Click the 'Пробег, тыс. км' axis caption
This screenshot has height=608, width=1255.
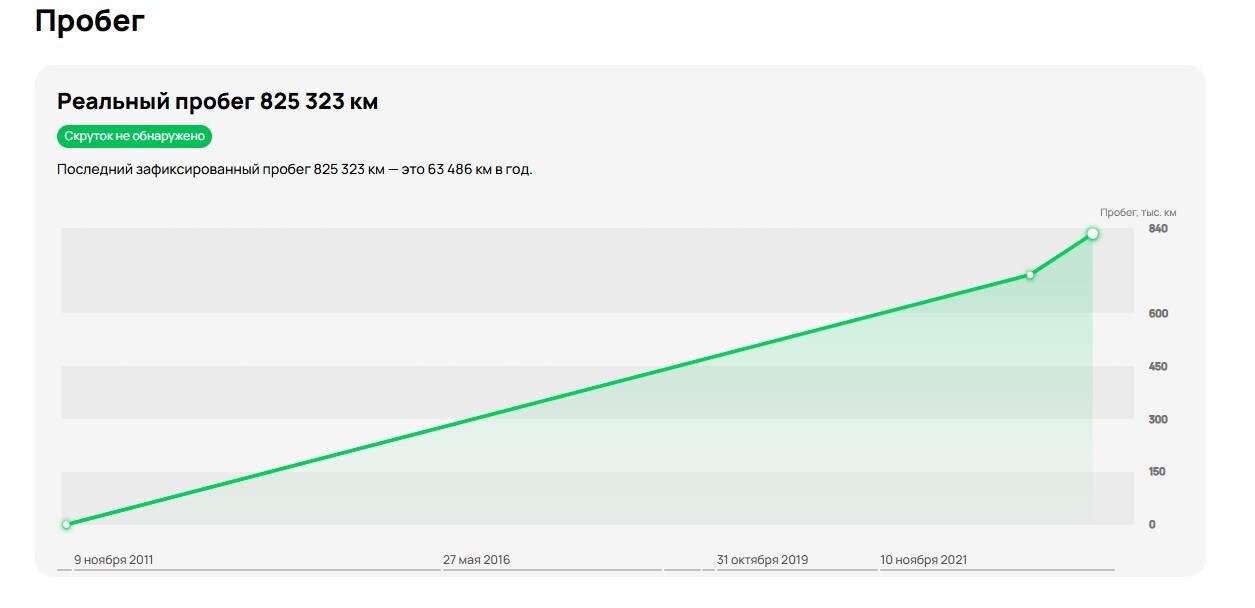[x=1138, y=212]
